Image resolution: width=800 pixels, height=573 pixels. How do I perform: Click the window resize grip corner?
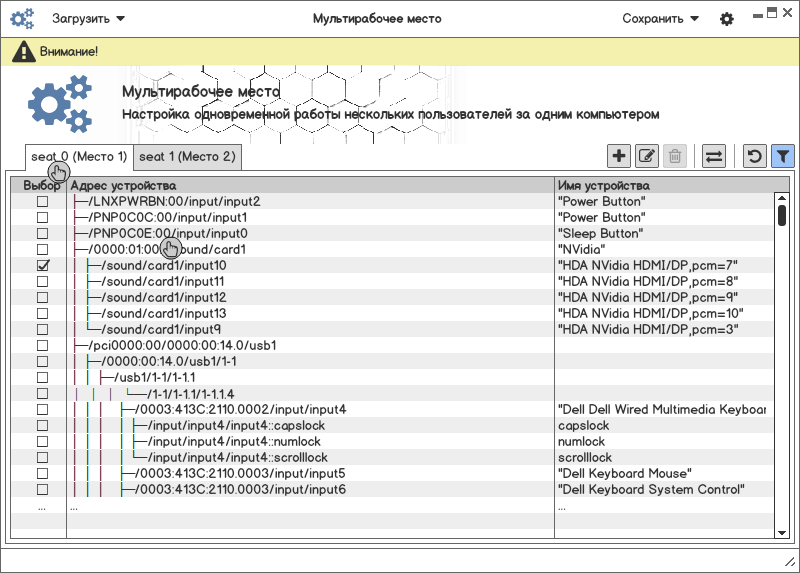pos(790,562)
